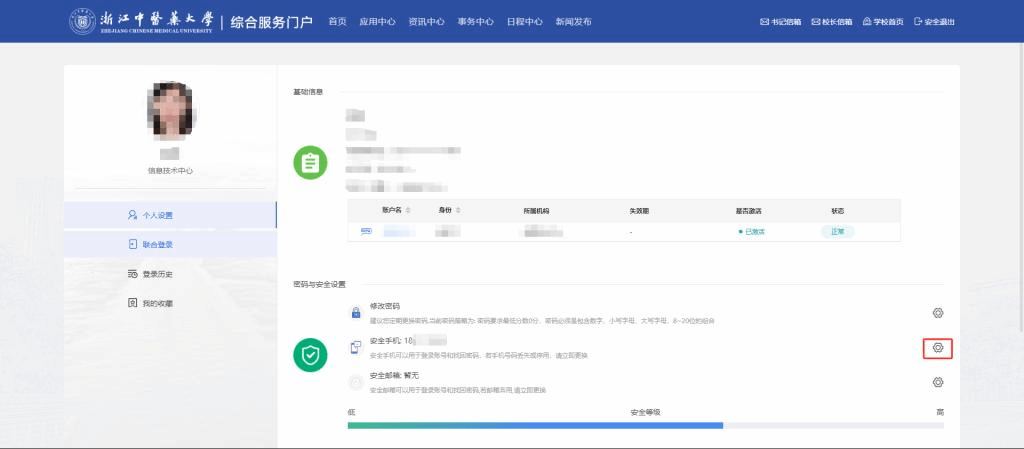Click the green clipboard 基础信息 icon

click(310, 163)
